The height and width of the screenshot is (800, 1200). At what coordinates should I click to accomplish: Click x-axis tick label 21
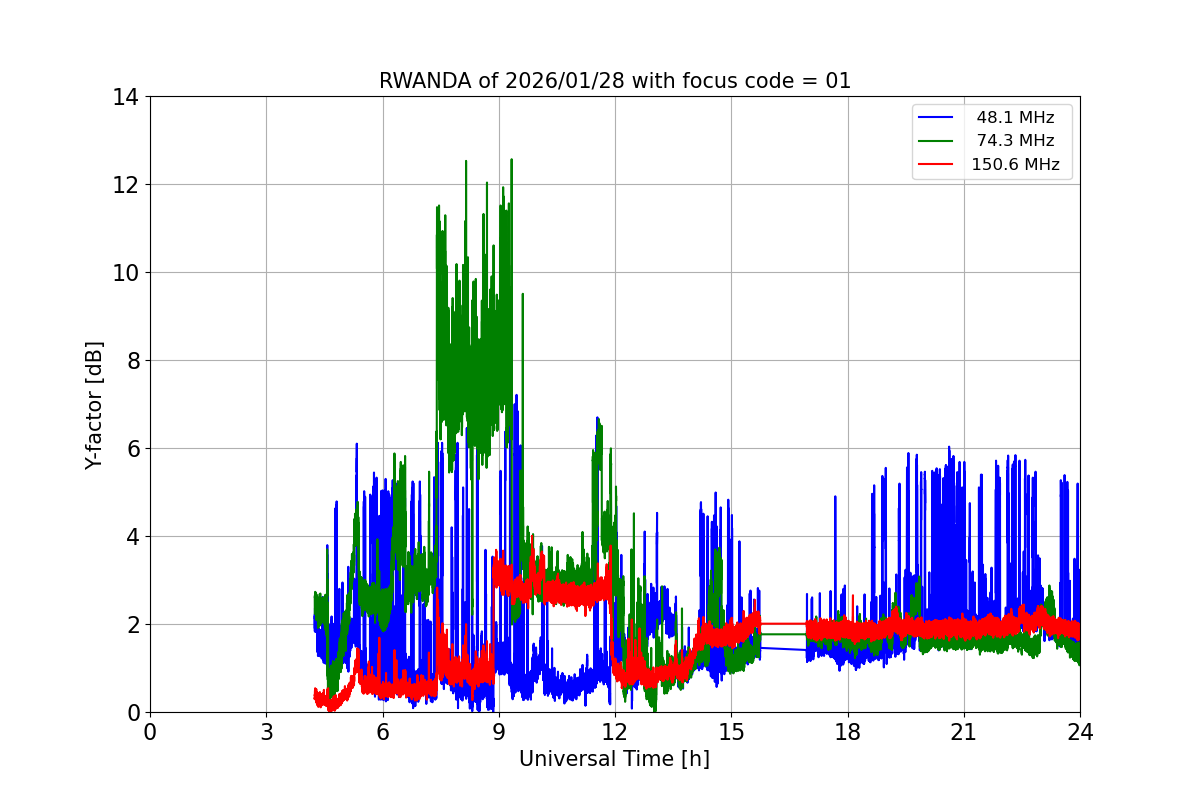coord(964,731)
